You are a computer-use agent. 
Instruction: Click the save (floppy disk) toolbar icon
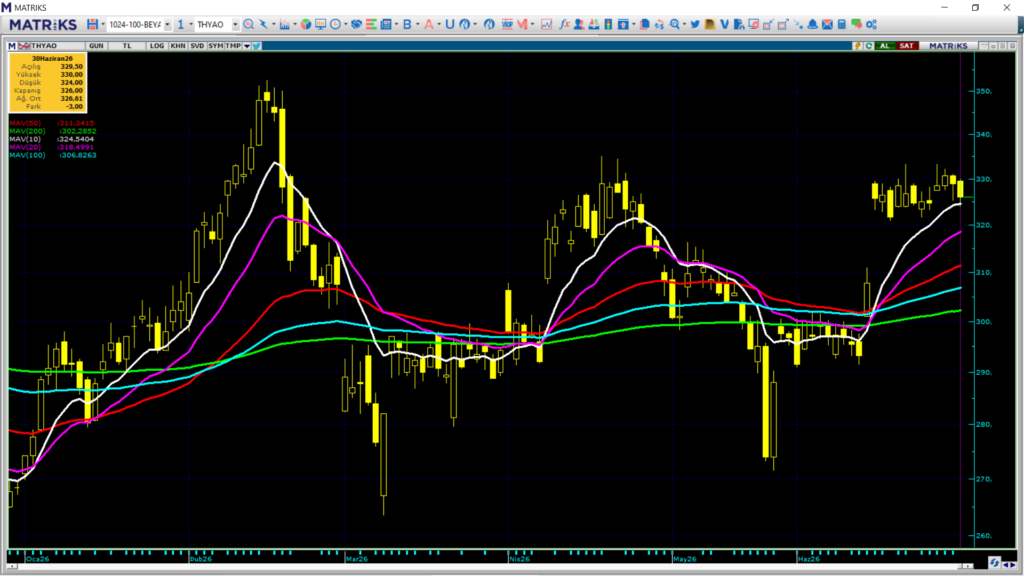92,24
